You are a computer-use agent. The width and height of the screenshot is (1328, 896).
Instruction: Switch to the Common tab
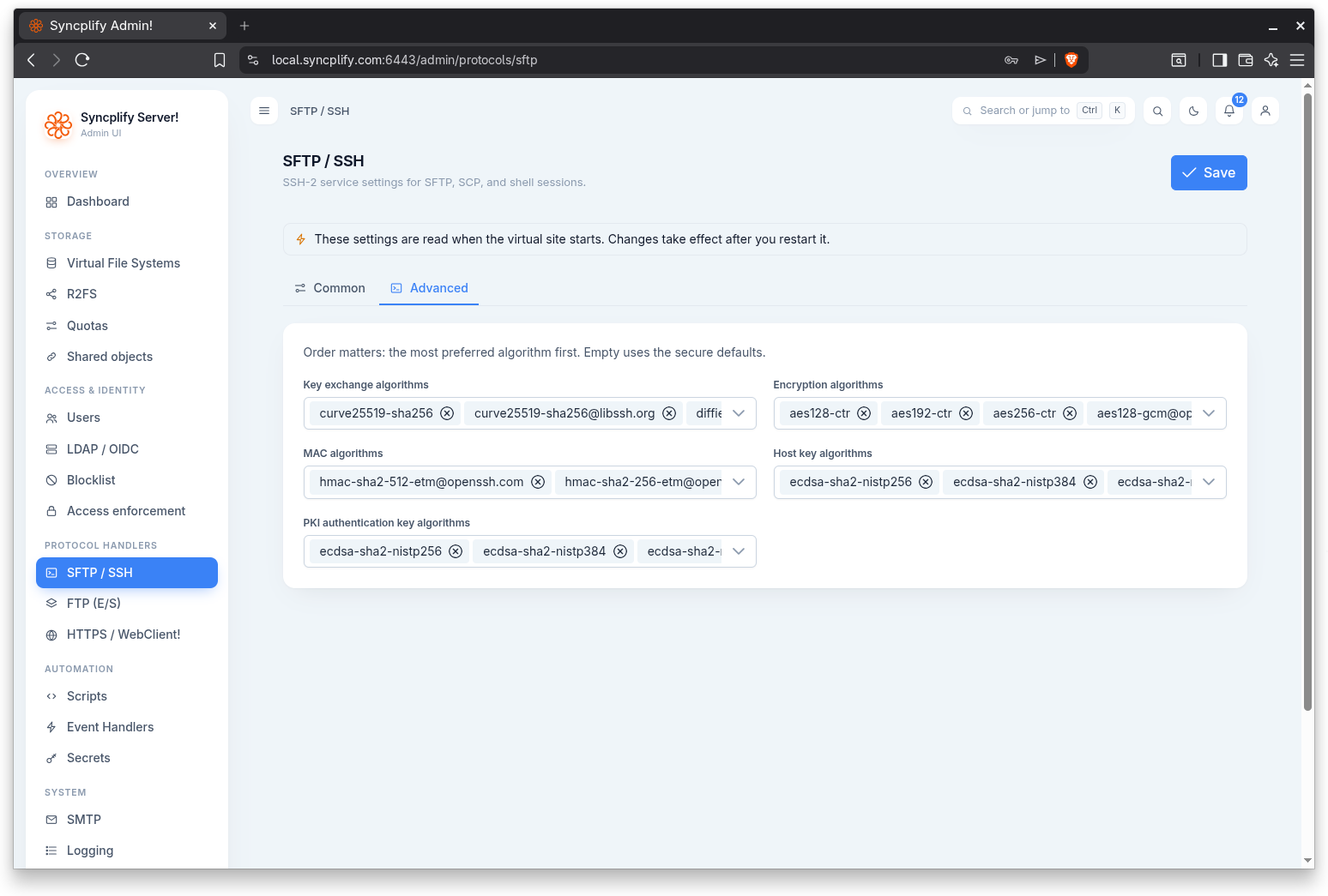click(x=330, y=288)
